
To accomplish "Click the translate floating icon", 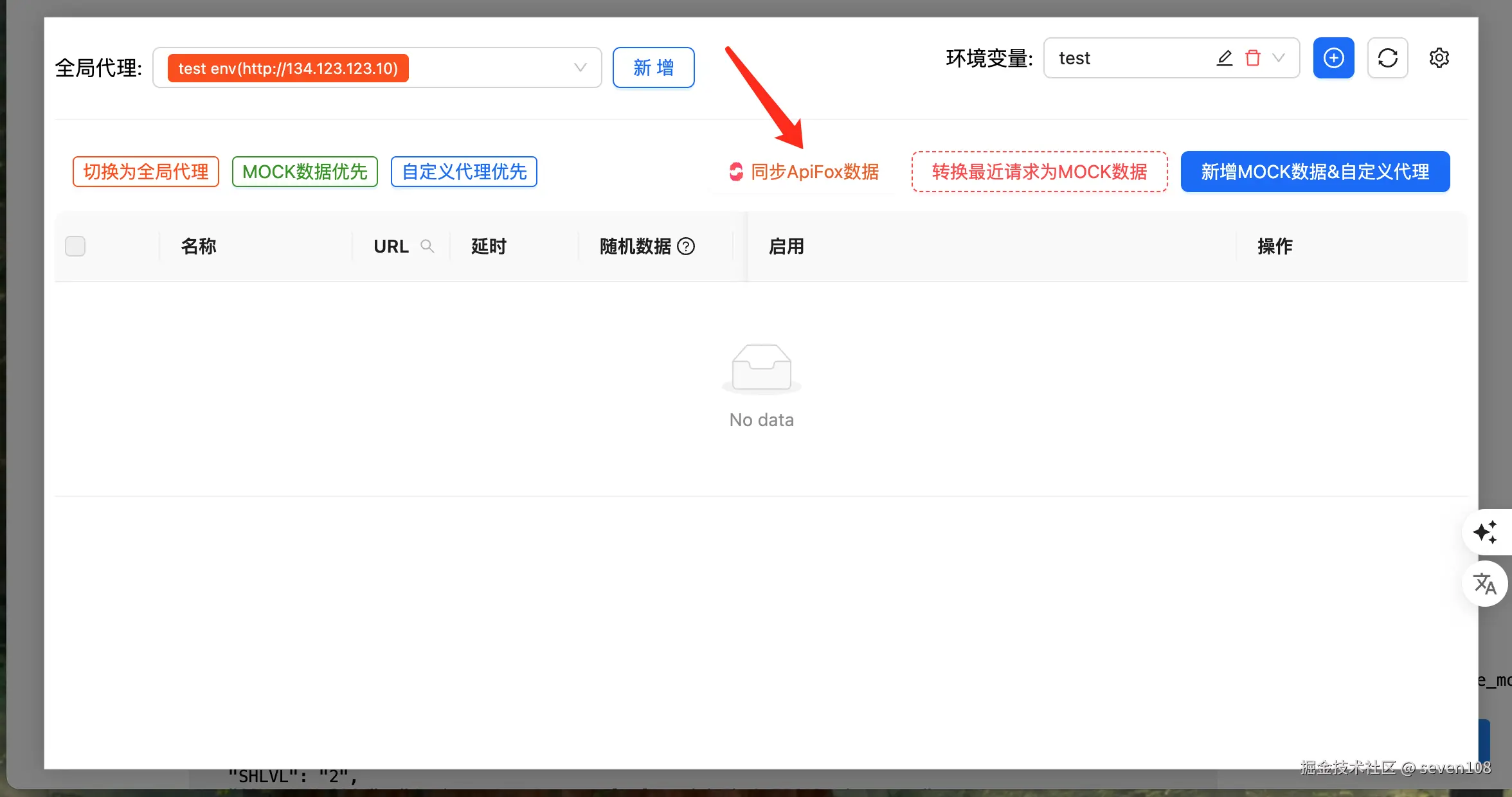I will pos(1485,584).
